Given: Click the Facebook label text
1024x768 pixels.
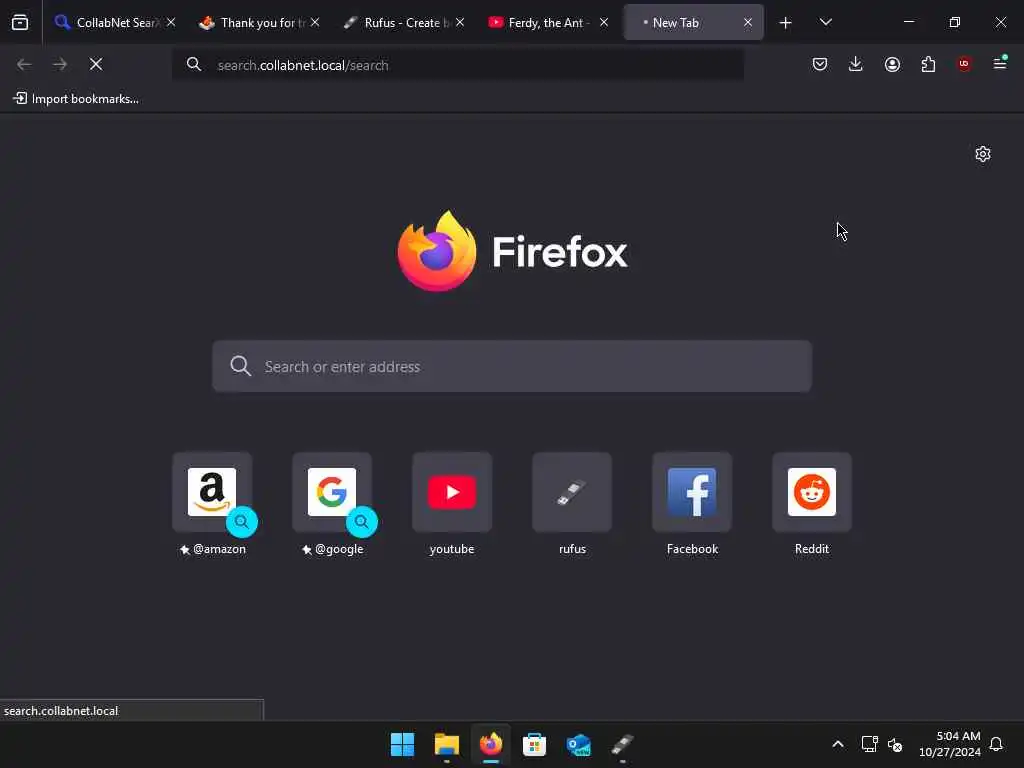Looking at the screenshot, I should point(692,549).
